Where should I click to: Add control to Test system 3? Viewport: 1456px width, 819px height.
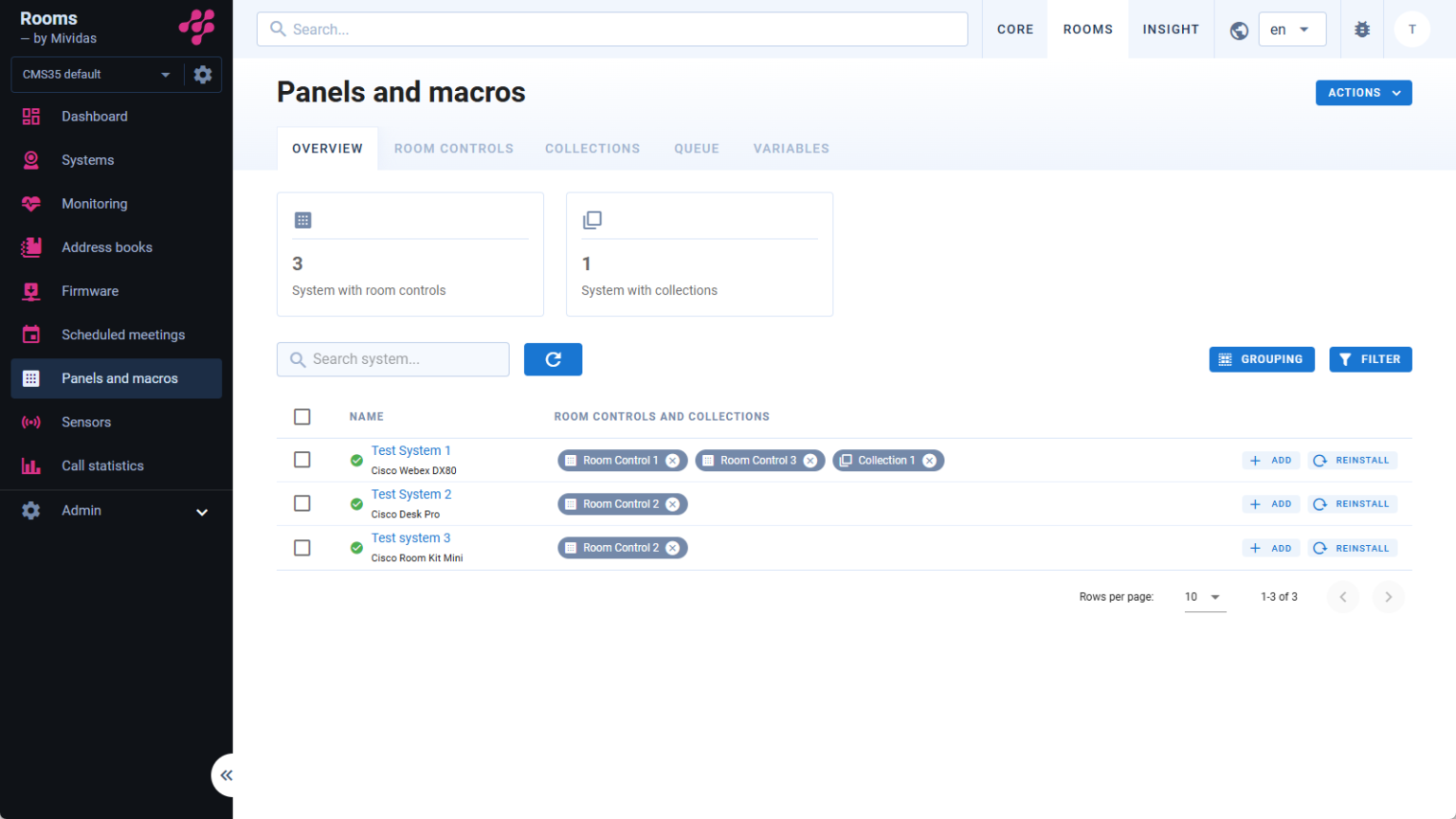click(x=1270, y=548)
